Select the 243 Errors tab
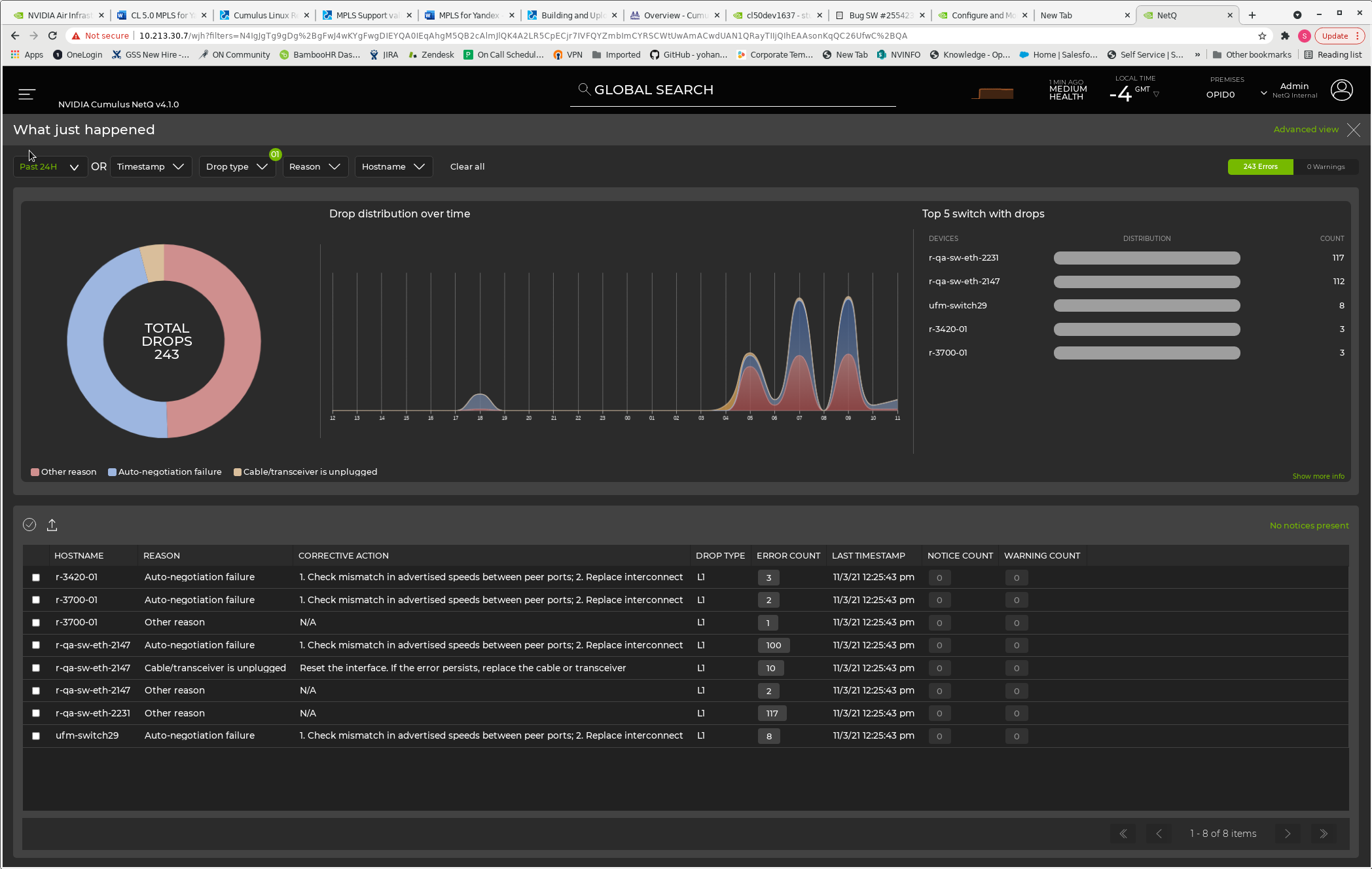The image size is (1372, 869). 1260,167
